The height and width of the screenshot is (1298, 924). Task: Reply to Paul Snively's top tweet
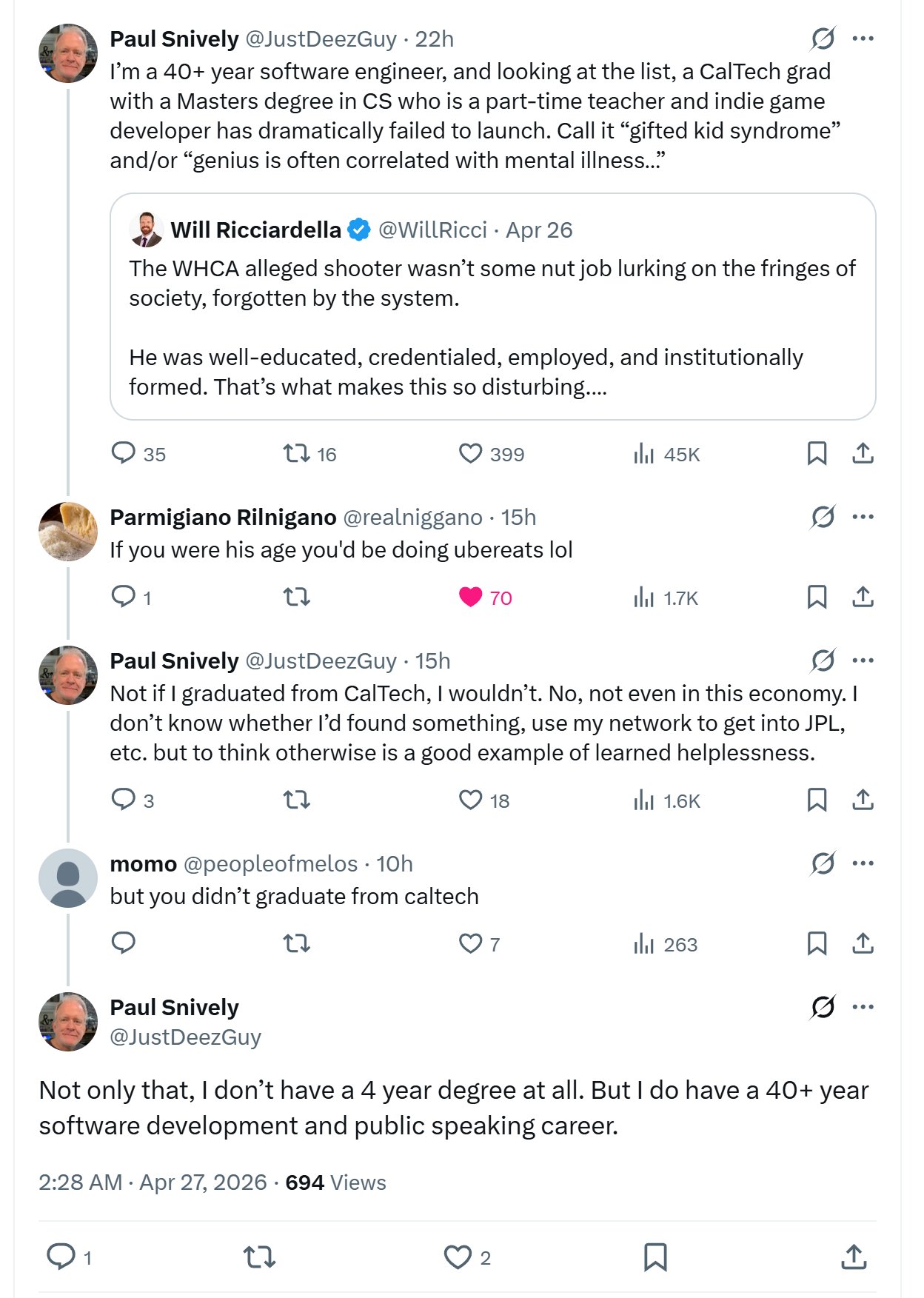click(124, 453)
